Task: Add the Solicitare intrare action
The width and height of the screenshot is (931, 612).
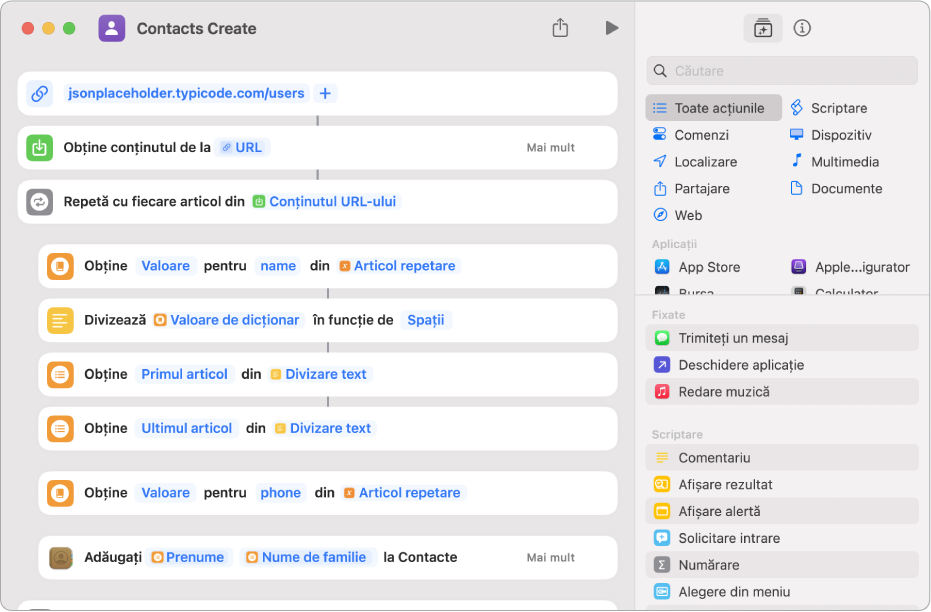Action: click(782, 538)
